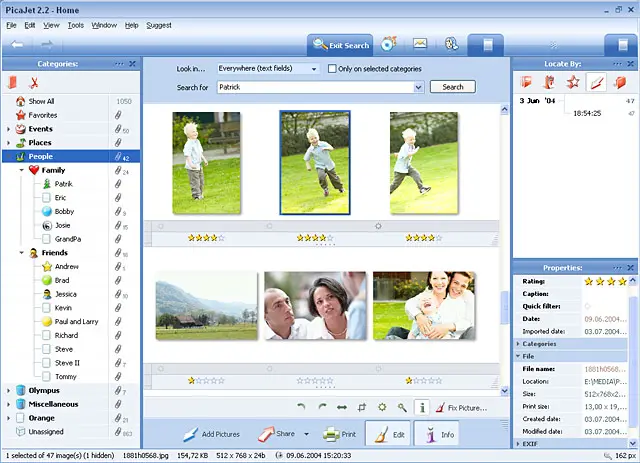
Task: Tick the checkbox next to Eric
Action: [47, 198]
